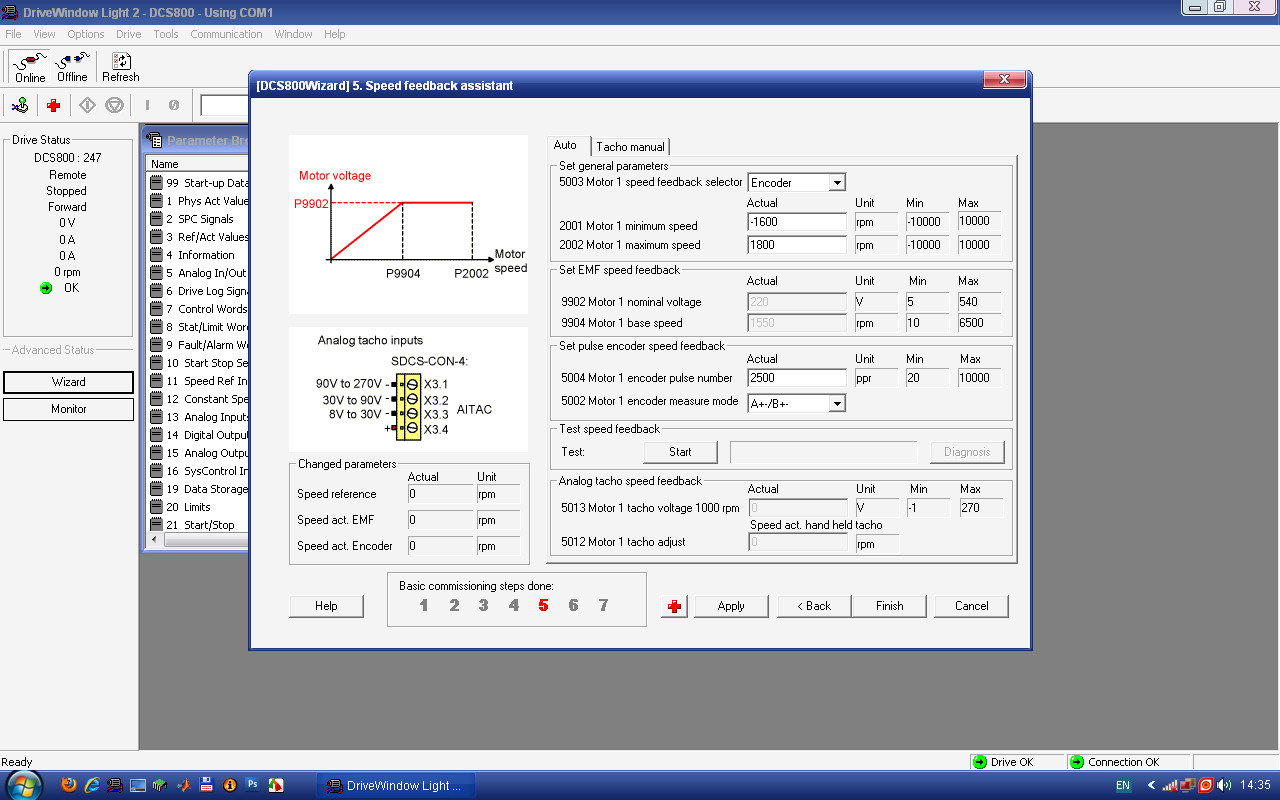1280x800 pixels.
Task: Click the Apply button
Action: click(731, 606)
